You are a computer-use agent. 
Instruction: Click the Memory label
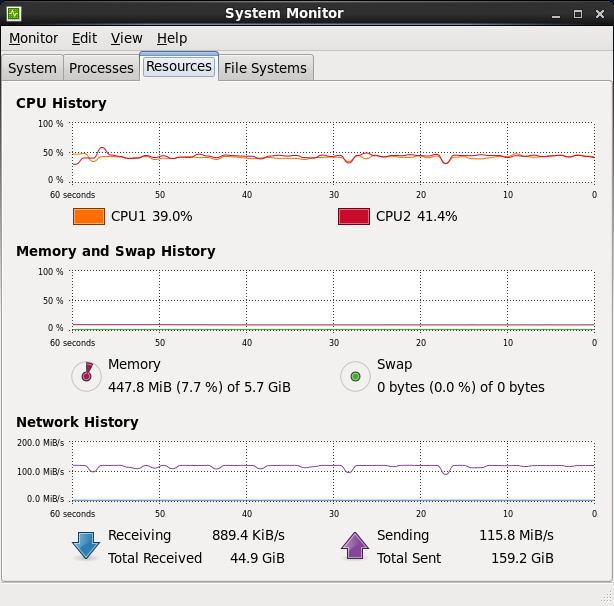click(x=134, y=364)
